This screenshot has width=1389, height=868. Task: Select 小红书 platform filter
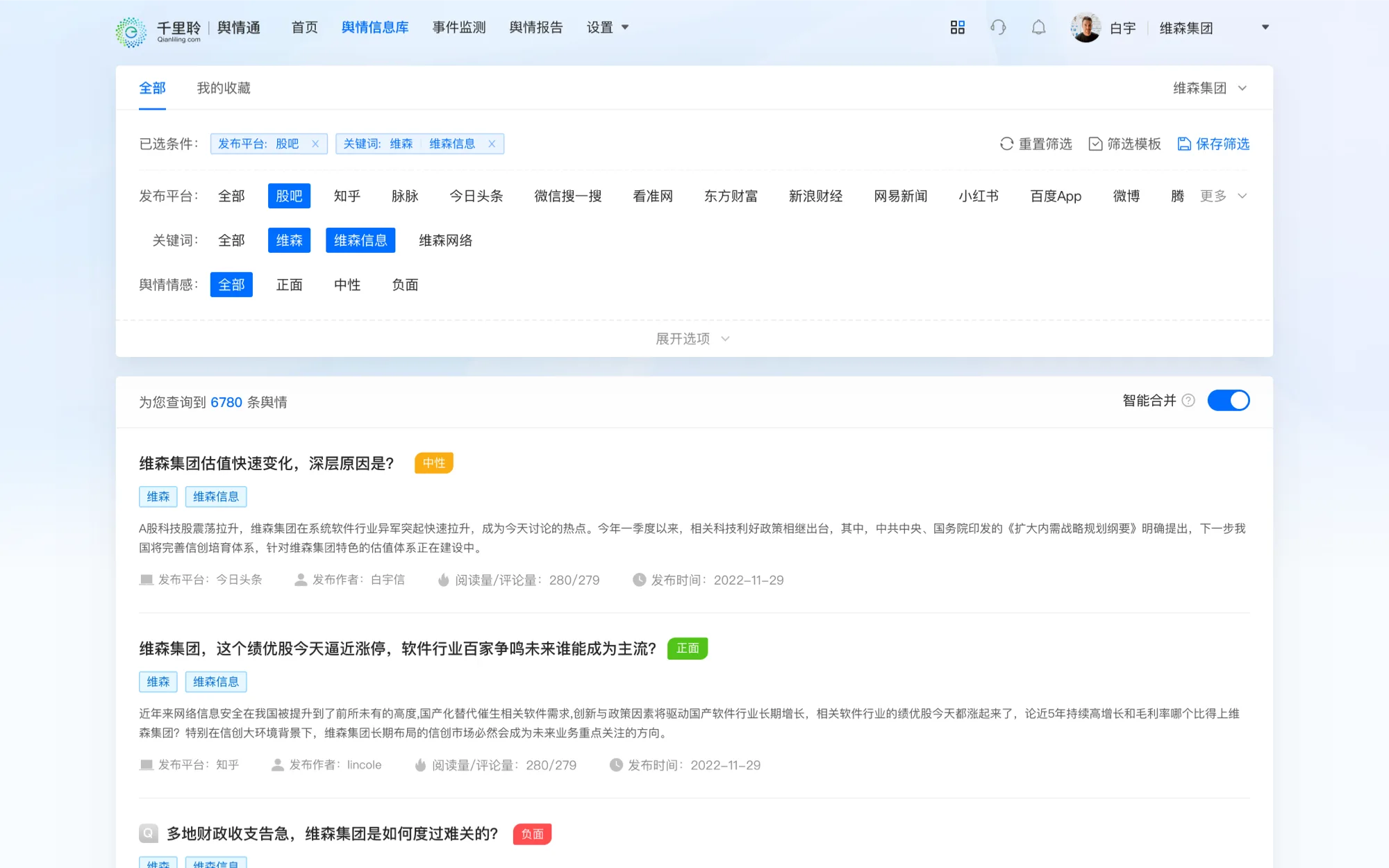[979, 196]
